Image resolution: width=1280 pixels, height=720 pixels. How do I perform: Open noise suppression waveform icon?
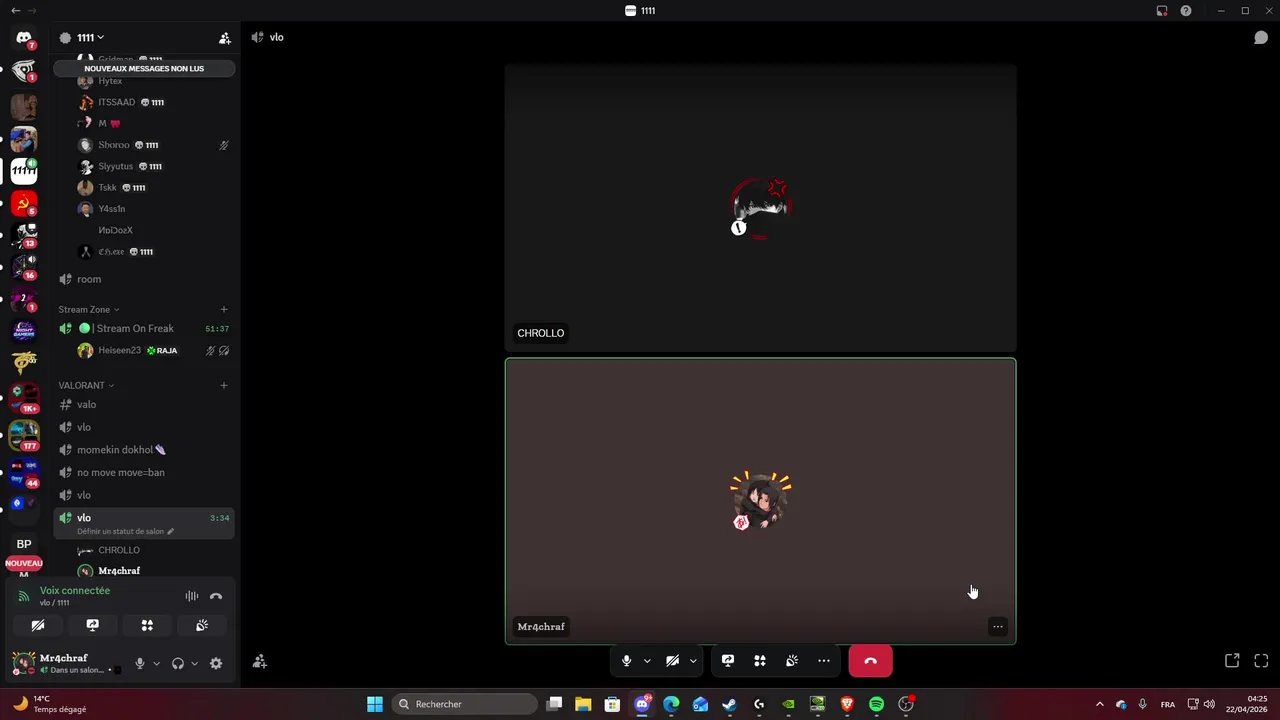click(x=192, y=596)
